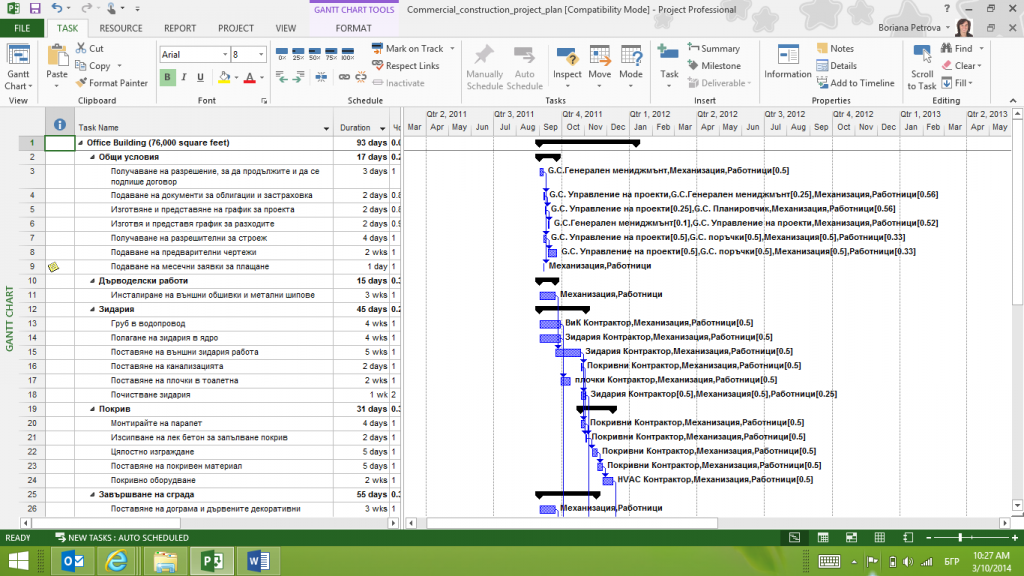Open the Task Name column filter dropdown
Image resolution: width=1024 pixels, height=576 pixels.
pos(326,128)
